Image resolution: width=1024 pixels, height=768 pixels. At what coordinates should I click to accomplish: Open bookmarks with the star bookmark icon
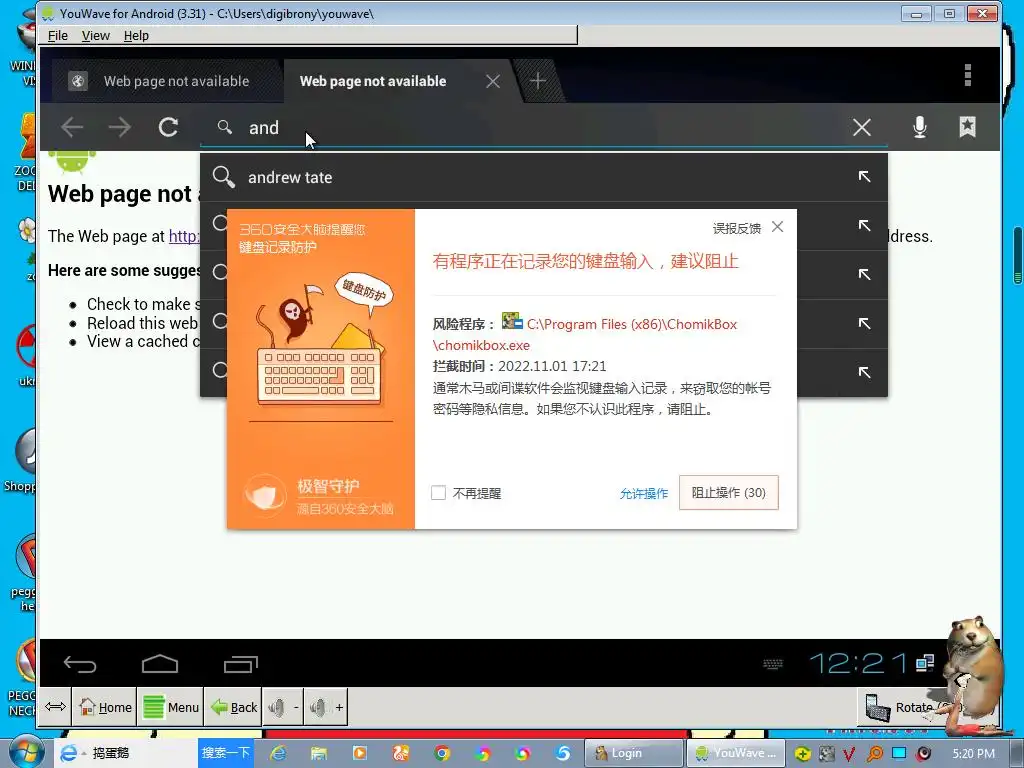coord(967,127)
